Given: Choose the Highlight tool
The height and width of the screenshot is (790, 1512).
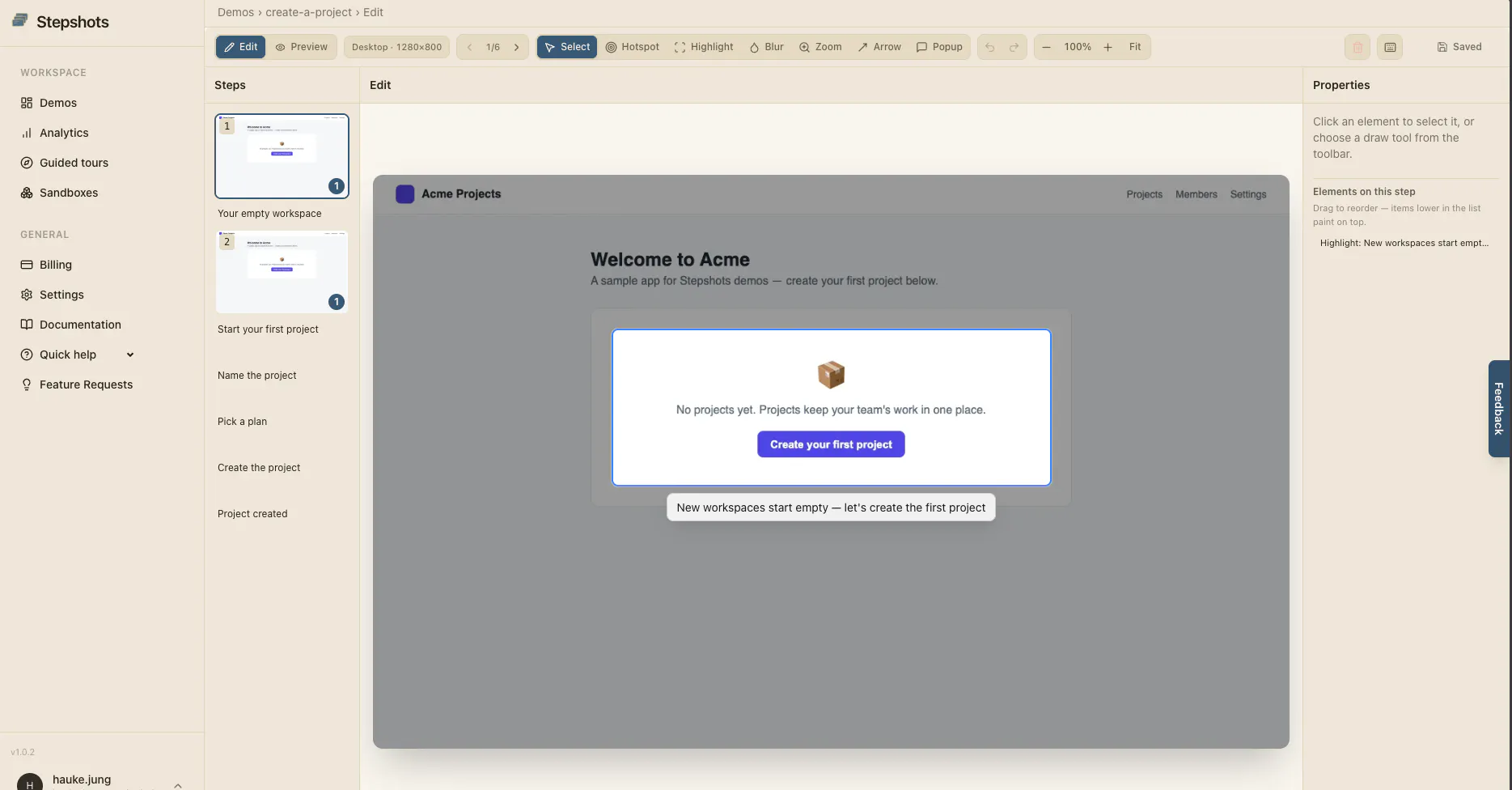Looking at the screenshot, I should point(704,47).
